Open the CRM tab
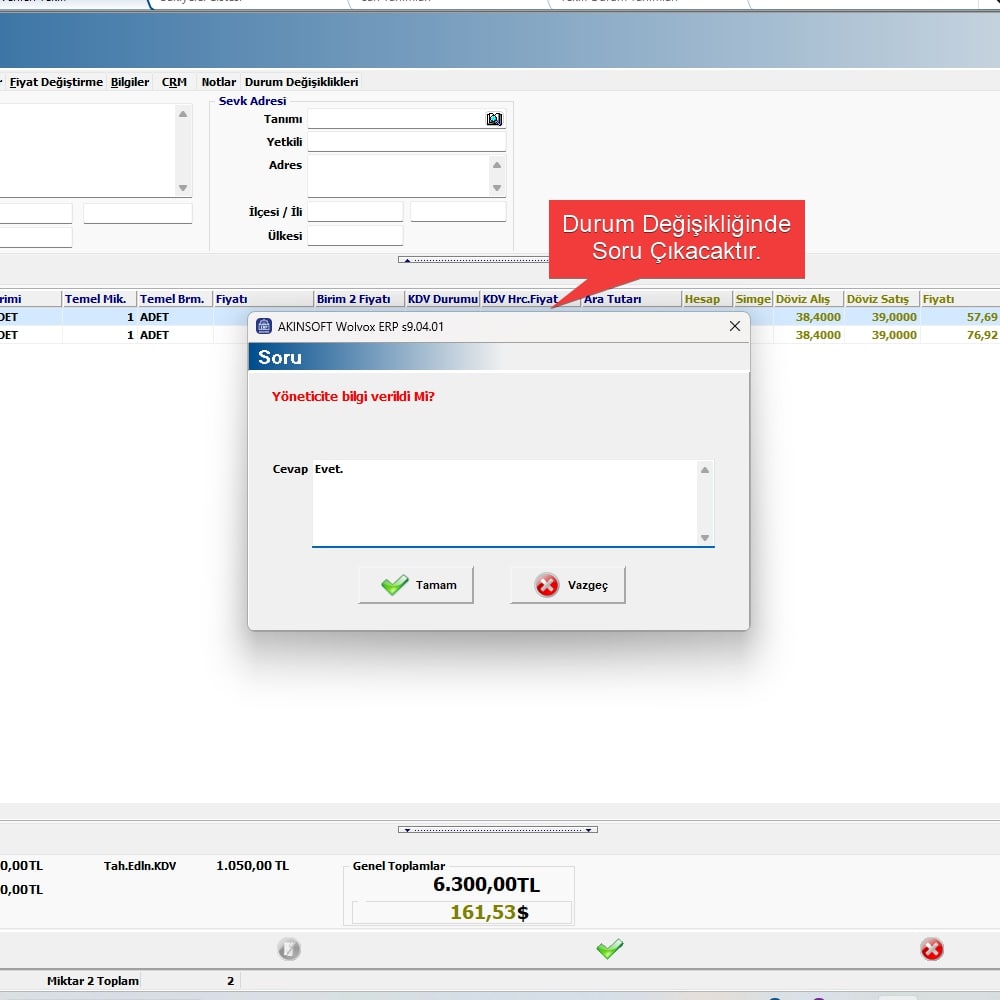 tap(174, 82)
